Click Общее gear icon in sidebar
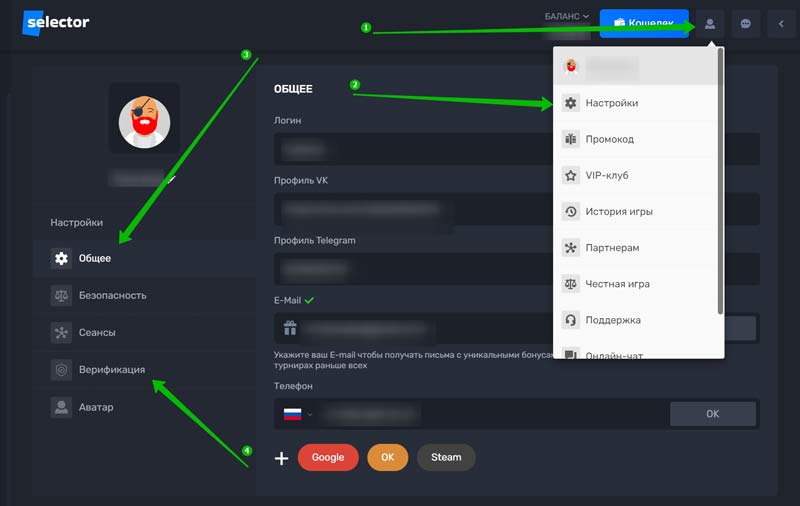The width and height of the screenshot is (800, 506). pyautogui.click(x=61, y=259)
